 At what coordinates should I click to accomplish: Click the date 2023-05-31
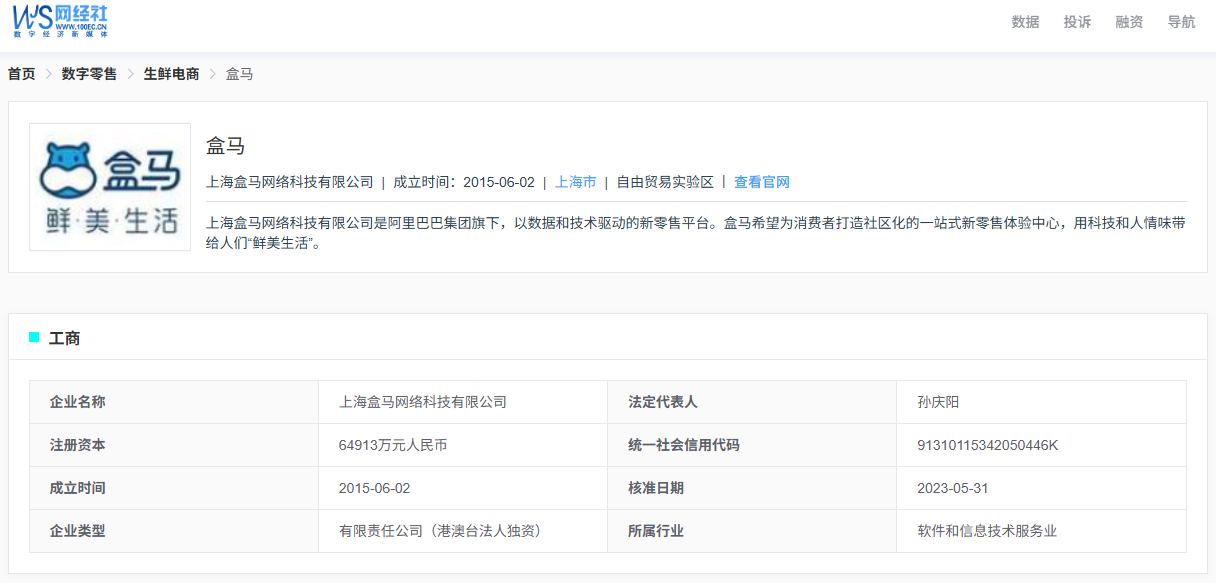[x=953, y=488]
